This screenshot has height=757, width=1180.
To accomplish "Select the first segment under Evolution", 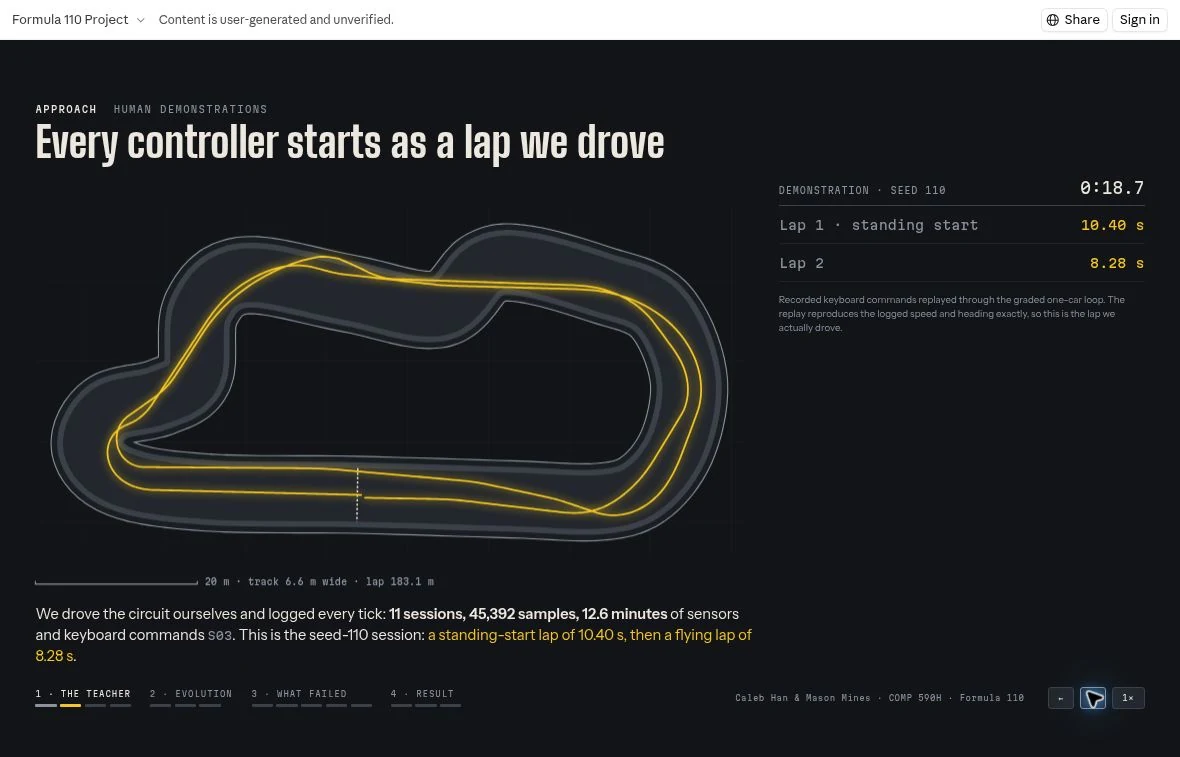I will (160, 705).
